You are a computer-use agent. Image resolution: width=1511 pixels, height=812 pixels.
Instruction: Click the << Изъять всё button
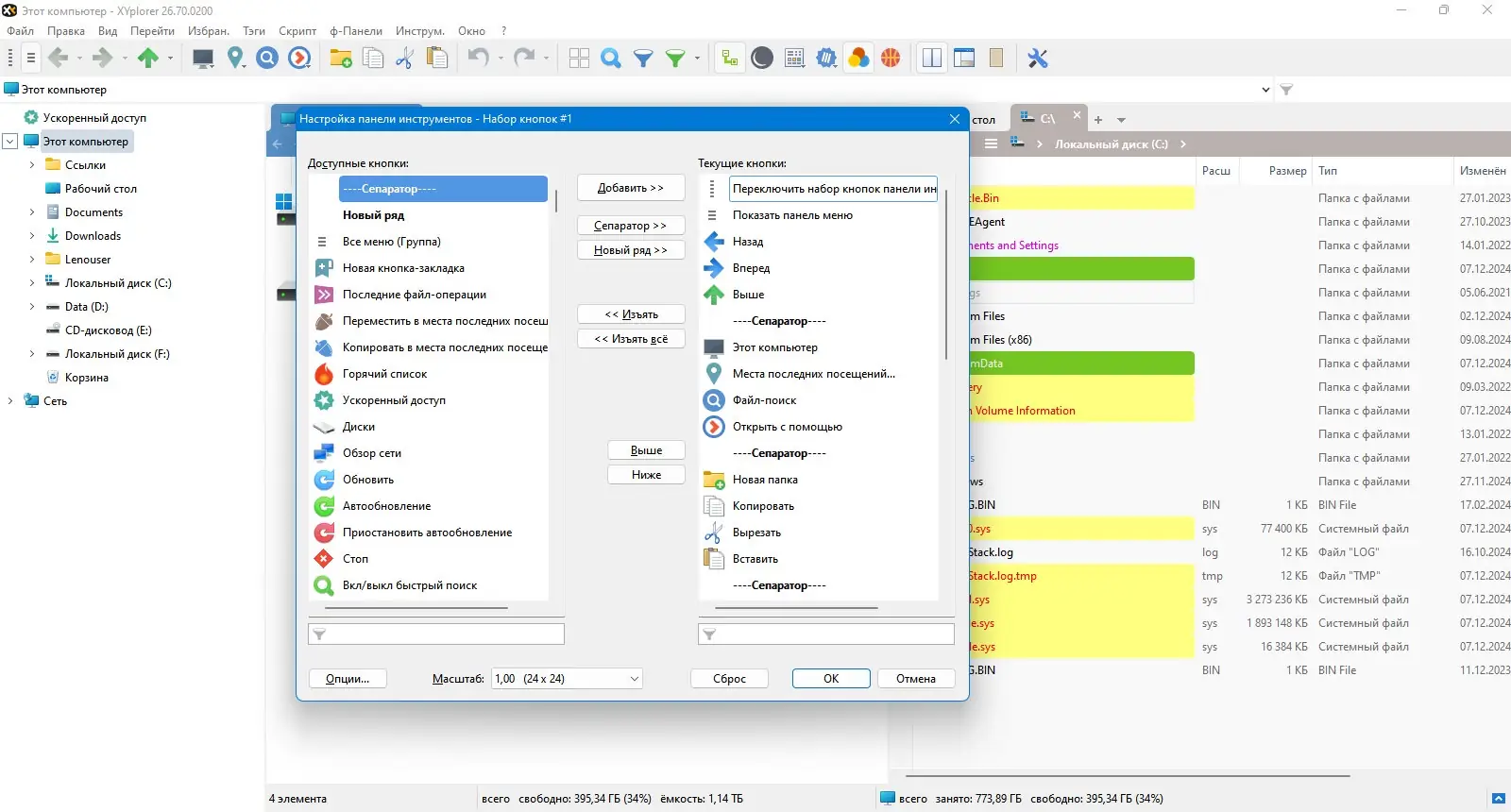[631, 339]
